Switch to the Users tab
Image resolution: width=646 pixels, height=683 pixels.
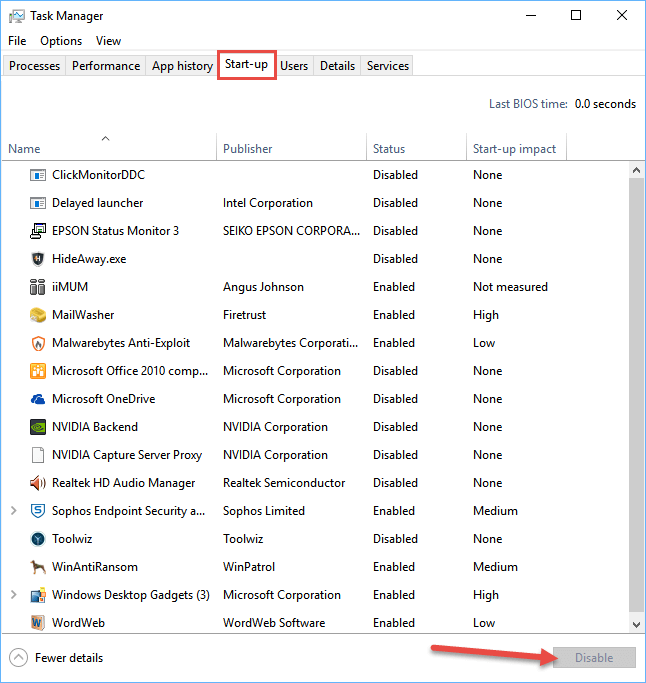click(x=294, y=66)
